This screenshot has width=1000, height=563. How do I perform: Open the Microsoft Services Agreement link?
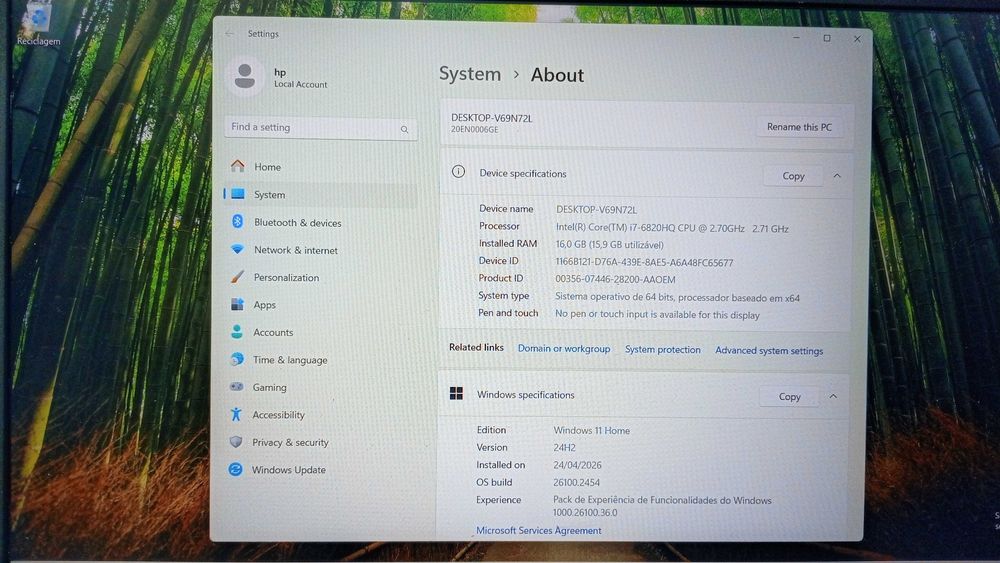tap(539, 530)
